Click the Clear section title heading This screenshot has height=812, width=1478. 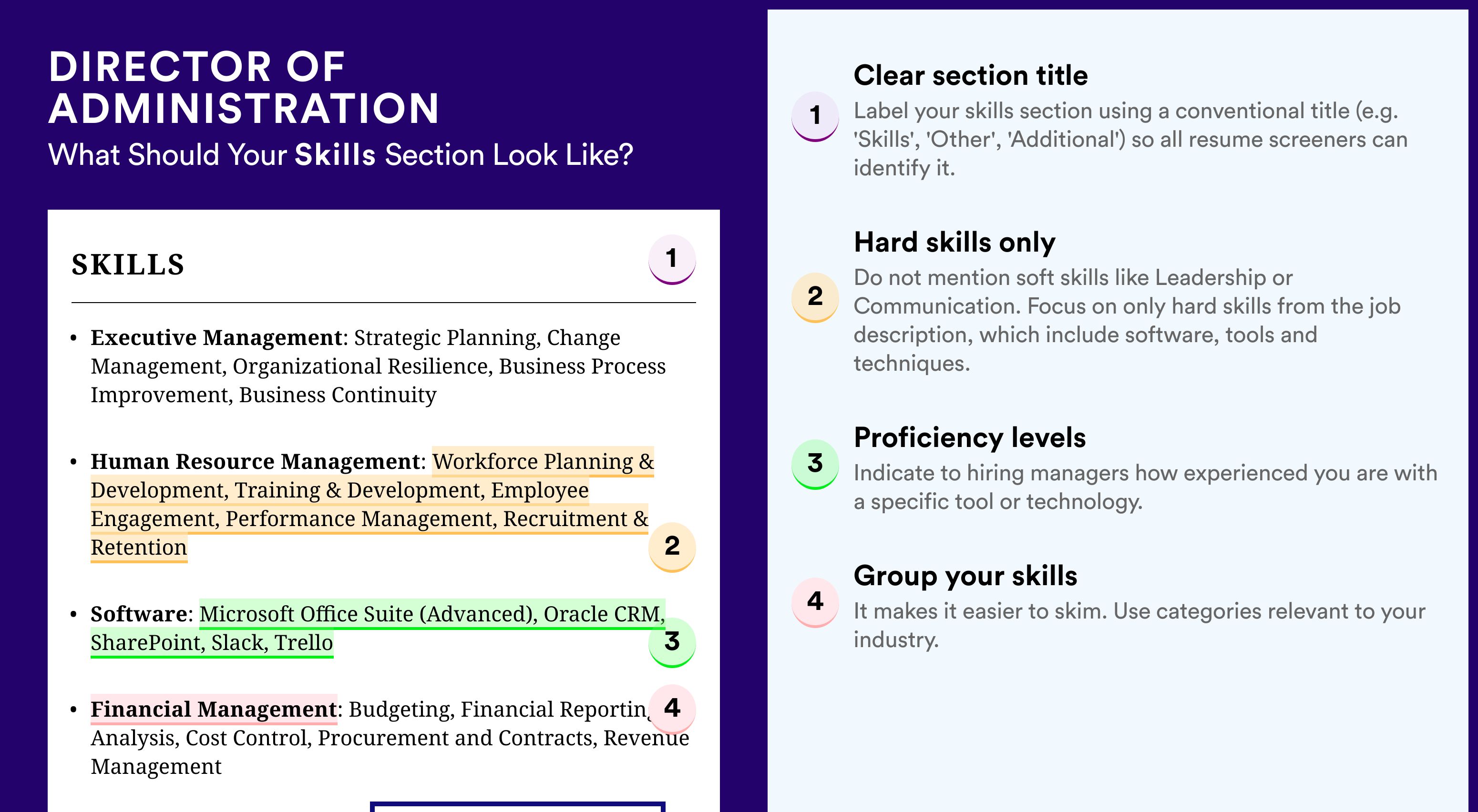pyautogui.click(x=970, y=76)
